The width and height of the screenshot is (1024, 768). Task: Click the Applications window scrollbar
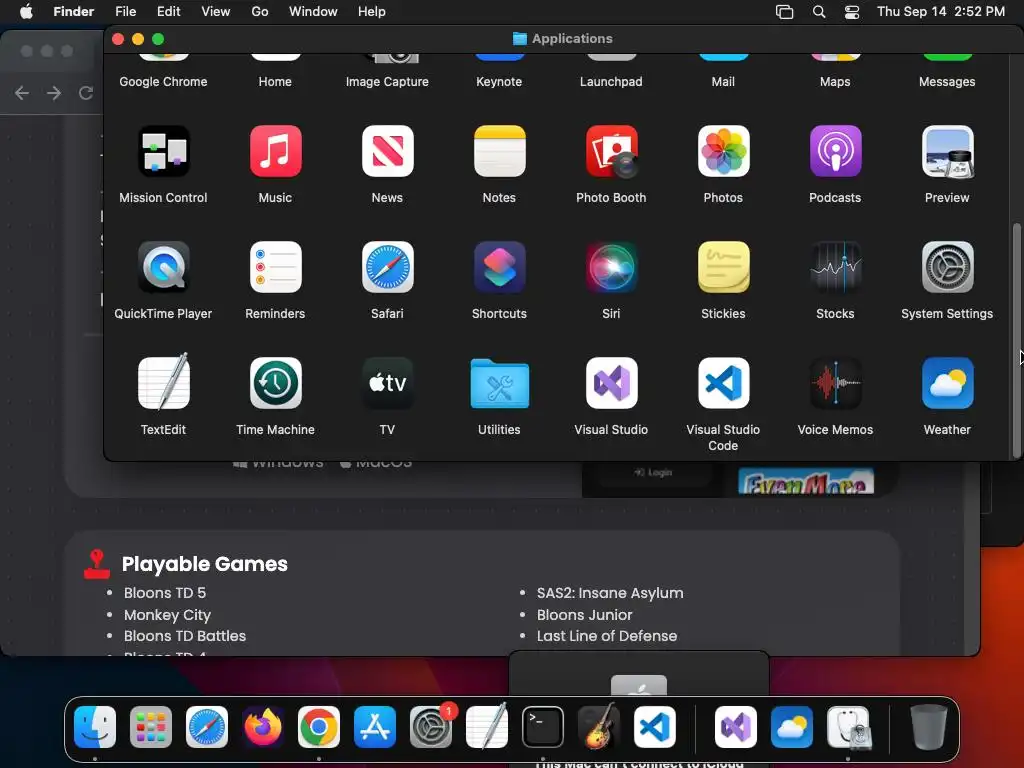pyautogui.click(x=1016, y=340)
